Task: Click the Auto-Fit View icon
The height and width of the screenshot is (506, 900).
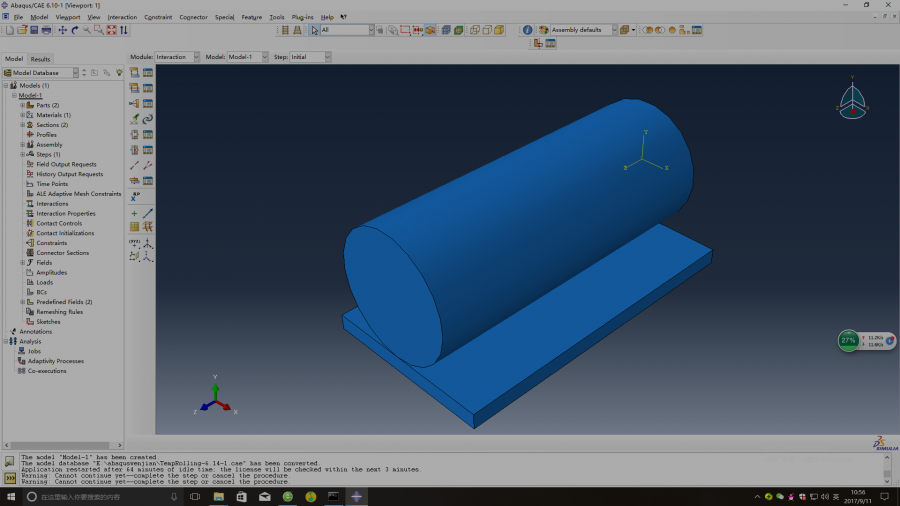Action: click(111, 30)
